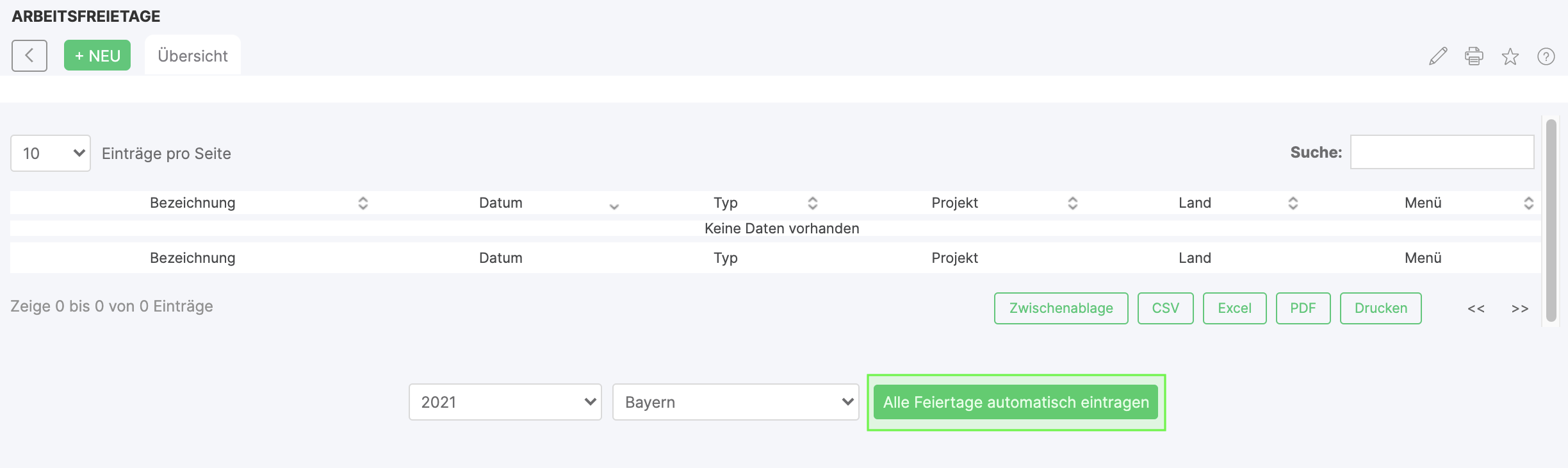Open the year 2021 dropdown
This screenshot has height=468, width=1568.
(505, 402)
